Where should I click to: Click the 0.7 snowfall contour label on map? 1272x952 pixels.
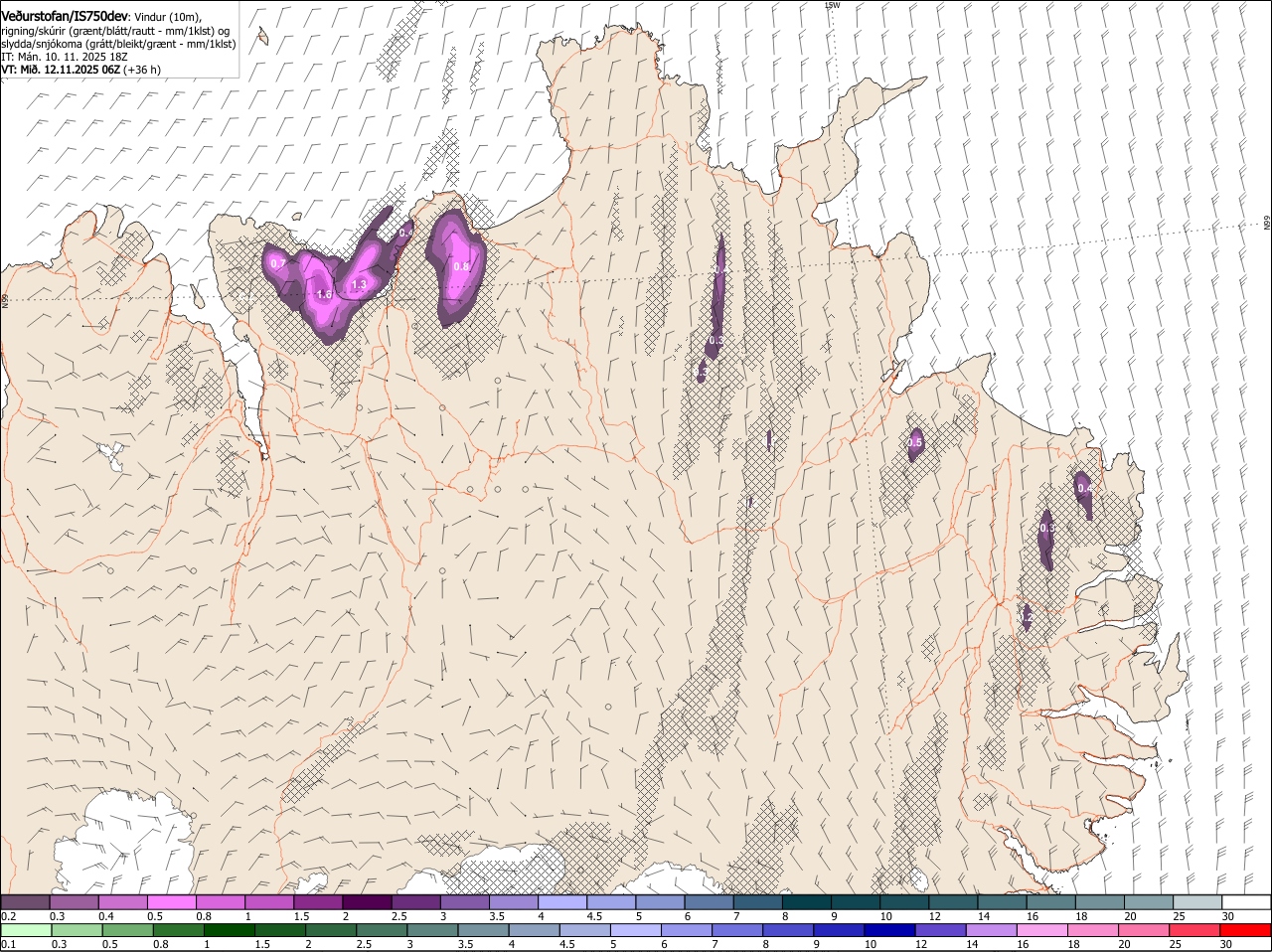[278, 263]
